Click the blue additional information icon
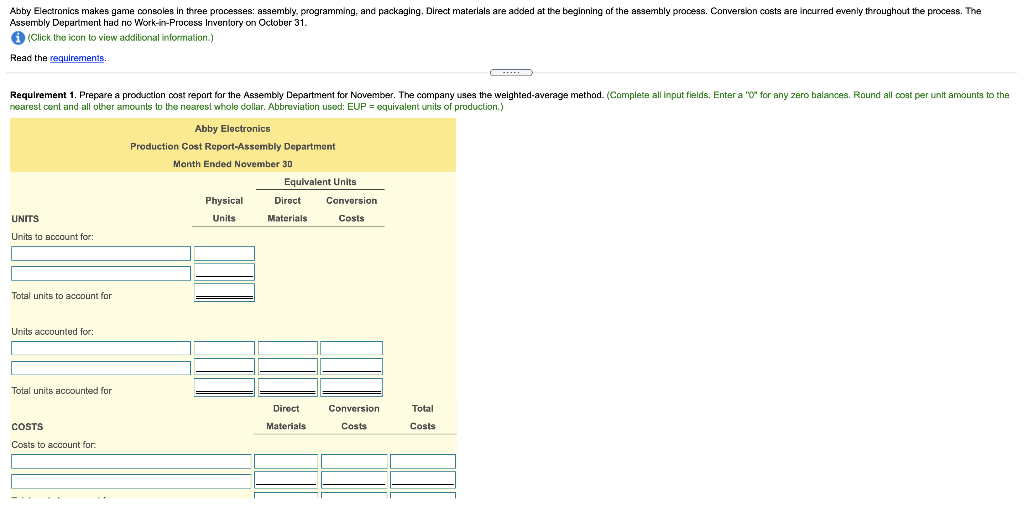Viewport: 1024px width, 507px height. [x=18, y=38]
